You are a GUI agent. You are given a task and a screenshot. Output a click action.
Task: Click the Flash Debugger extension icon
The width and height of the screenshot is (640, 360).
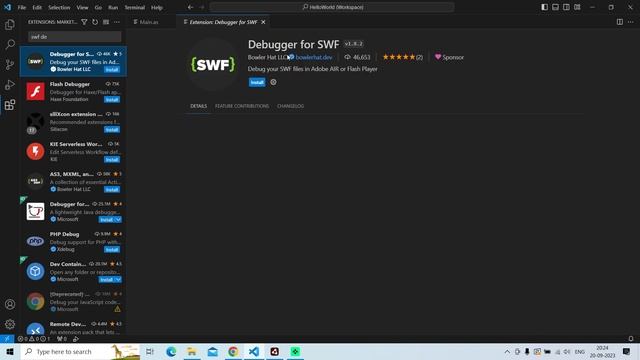coord(36,91)
